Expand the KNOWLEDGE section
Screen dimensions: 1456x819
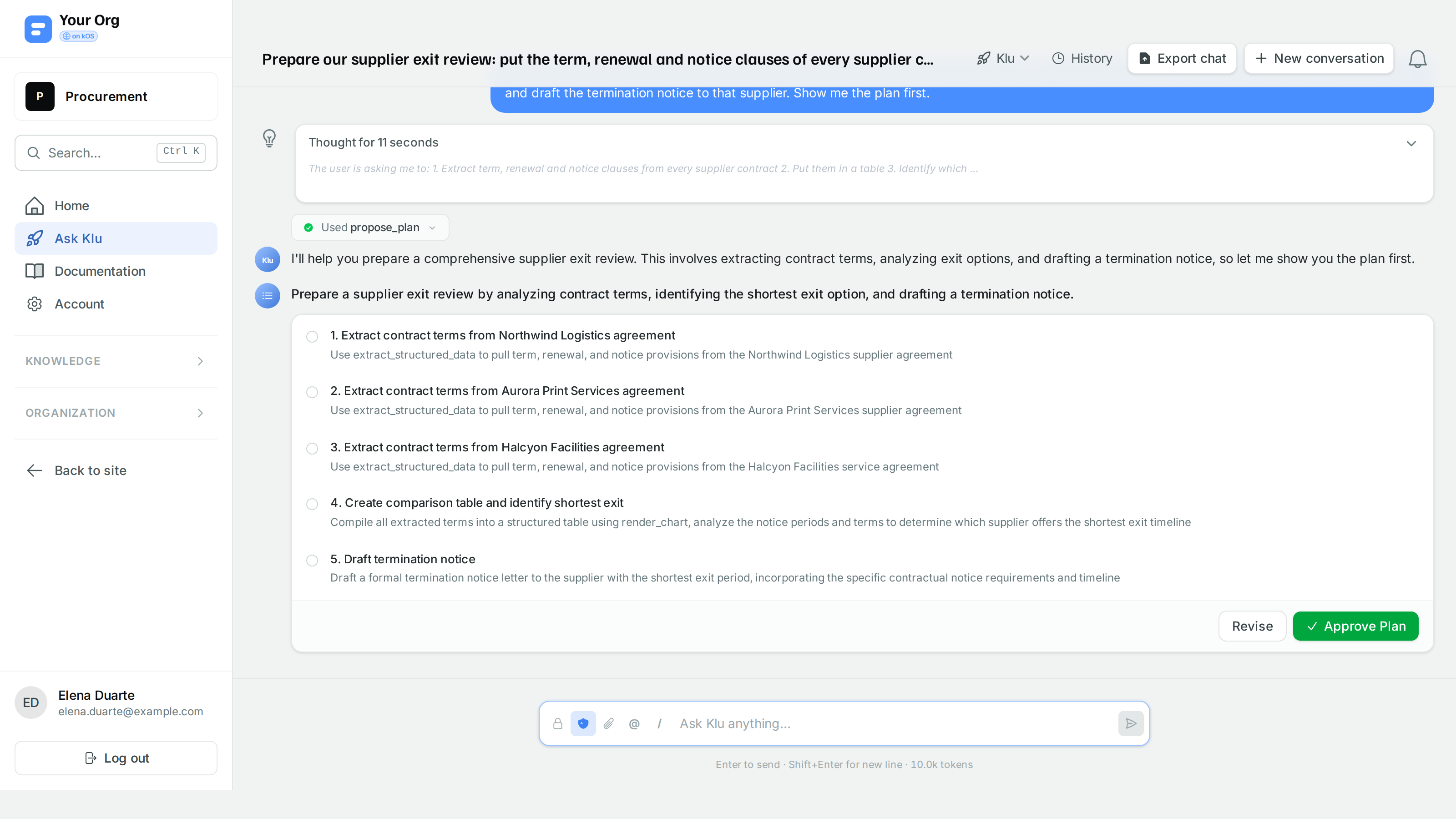(x=115, y=361)
